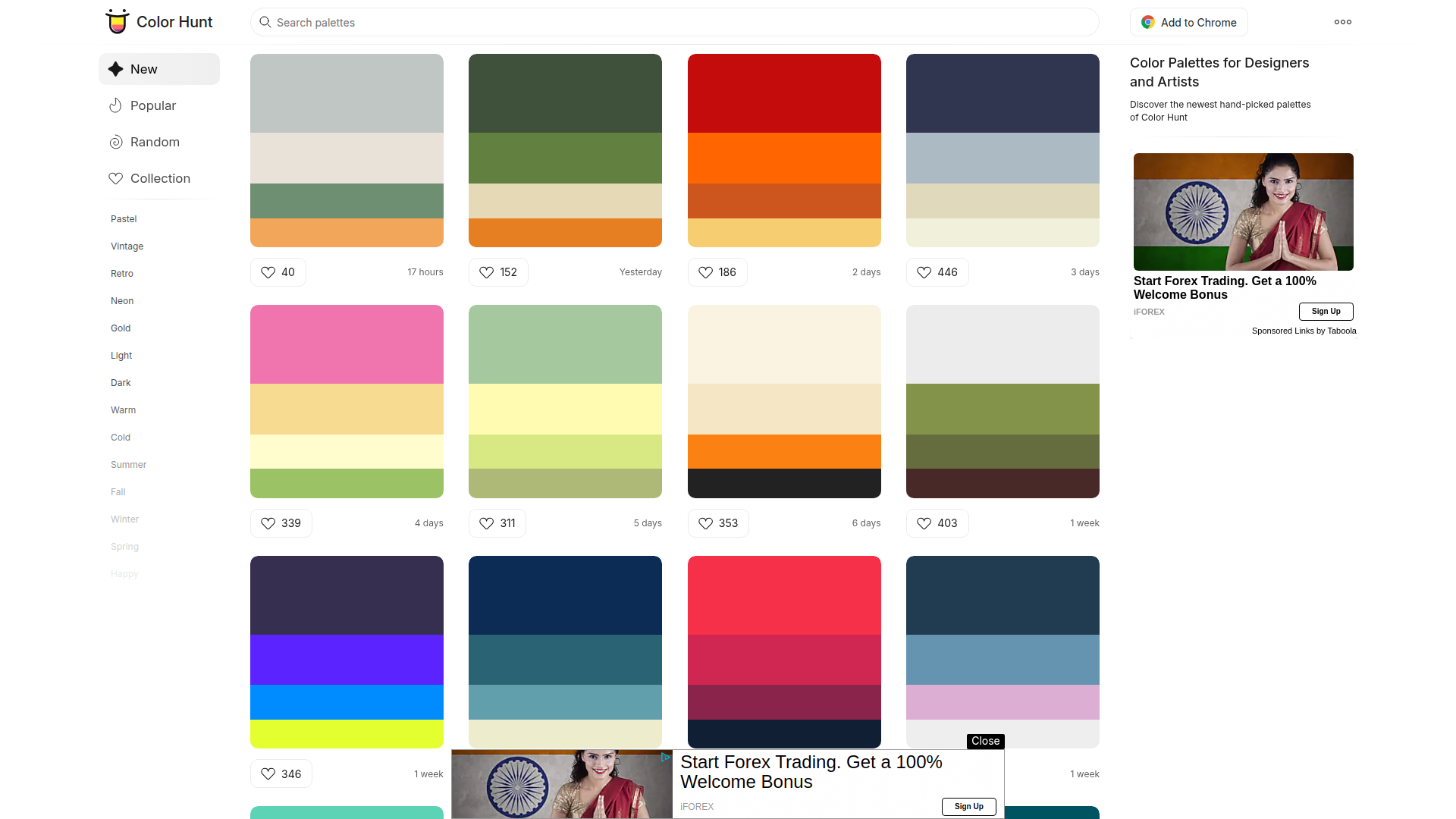Click the '17 hours' timestamp
This screenshot has width=1456, height=819.
[x=425, y=272]
